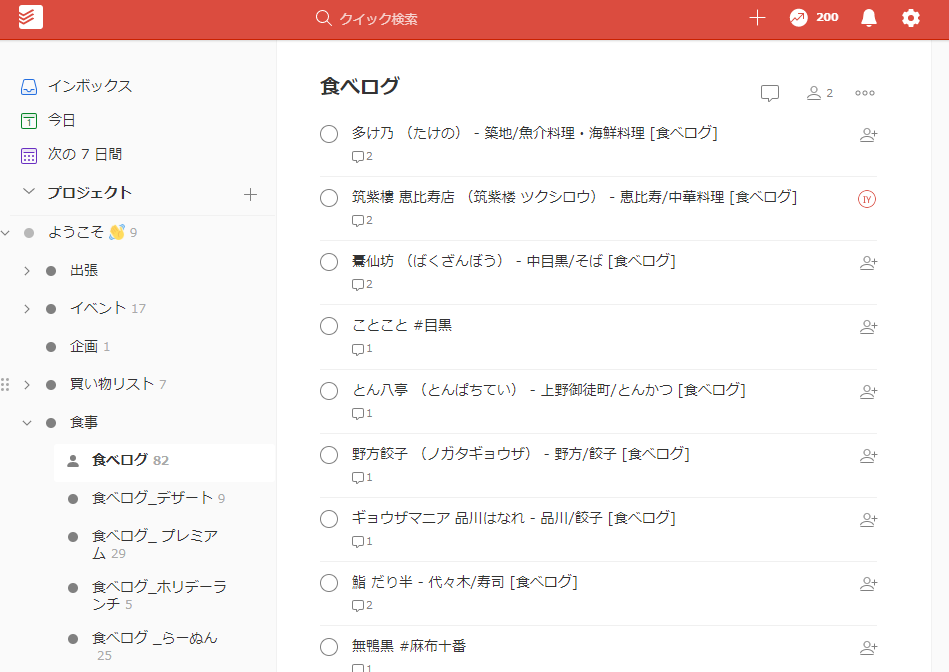Screen dimensions: 949x672
Task: Open the とん八亭 task title
Action: [x=548, y=390]
